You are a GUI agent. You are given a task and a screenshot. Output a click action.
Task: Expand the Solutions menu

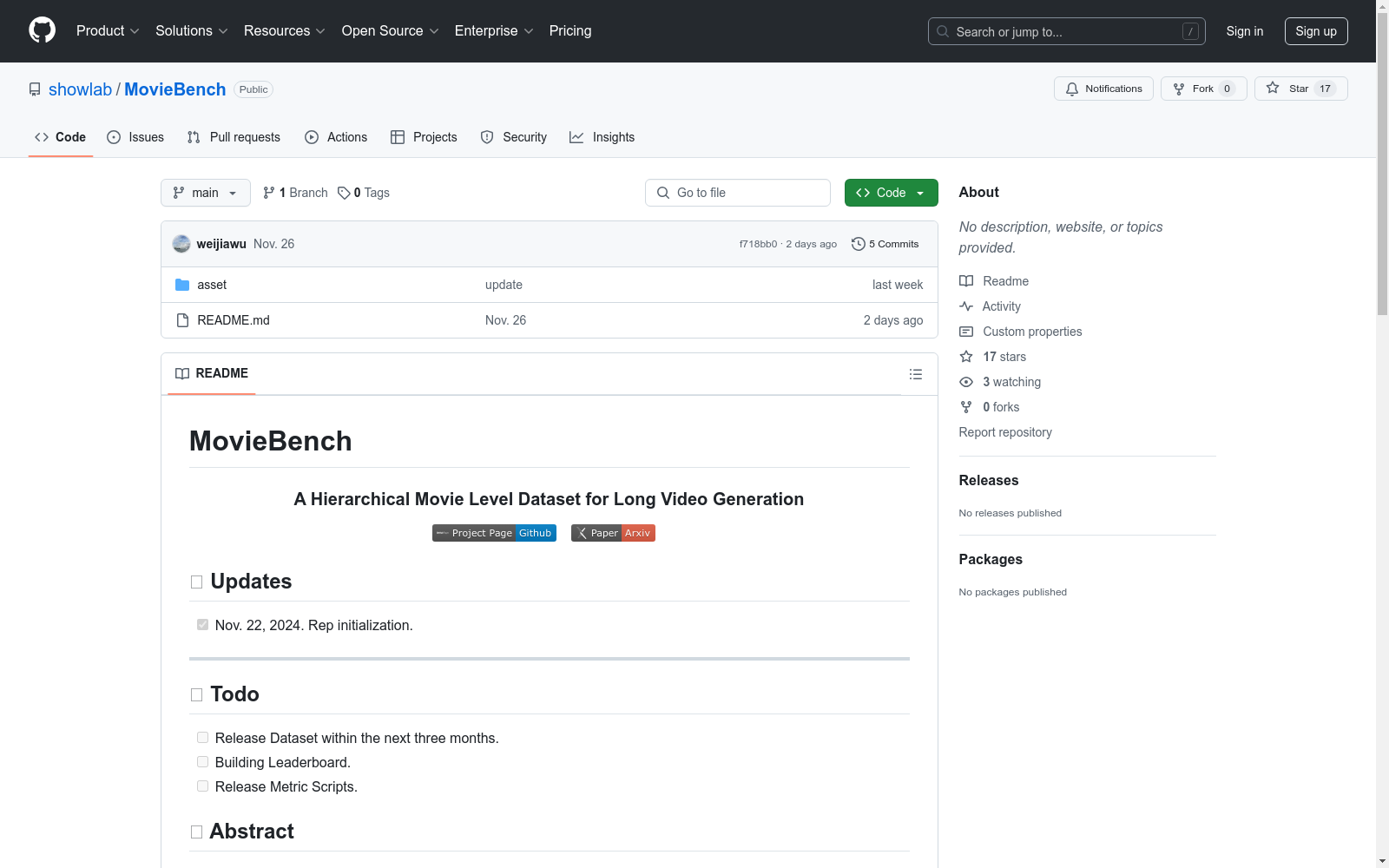pos(192,31)
